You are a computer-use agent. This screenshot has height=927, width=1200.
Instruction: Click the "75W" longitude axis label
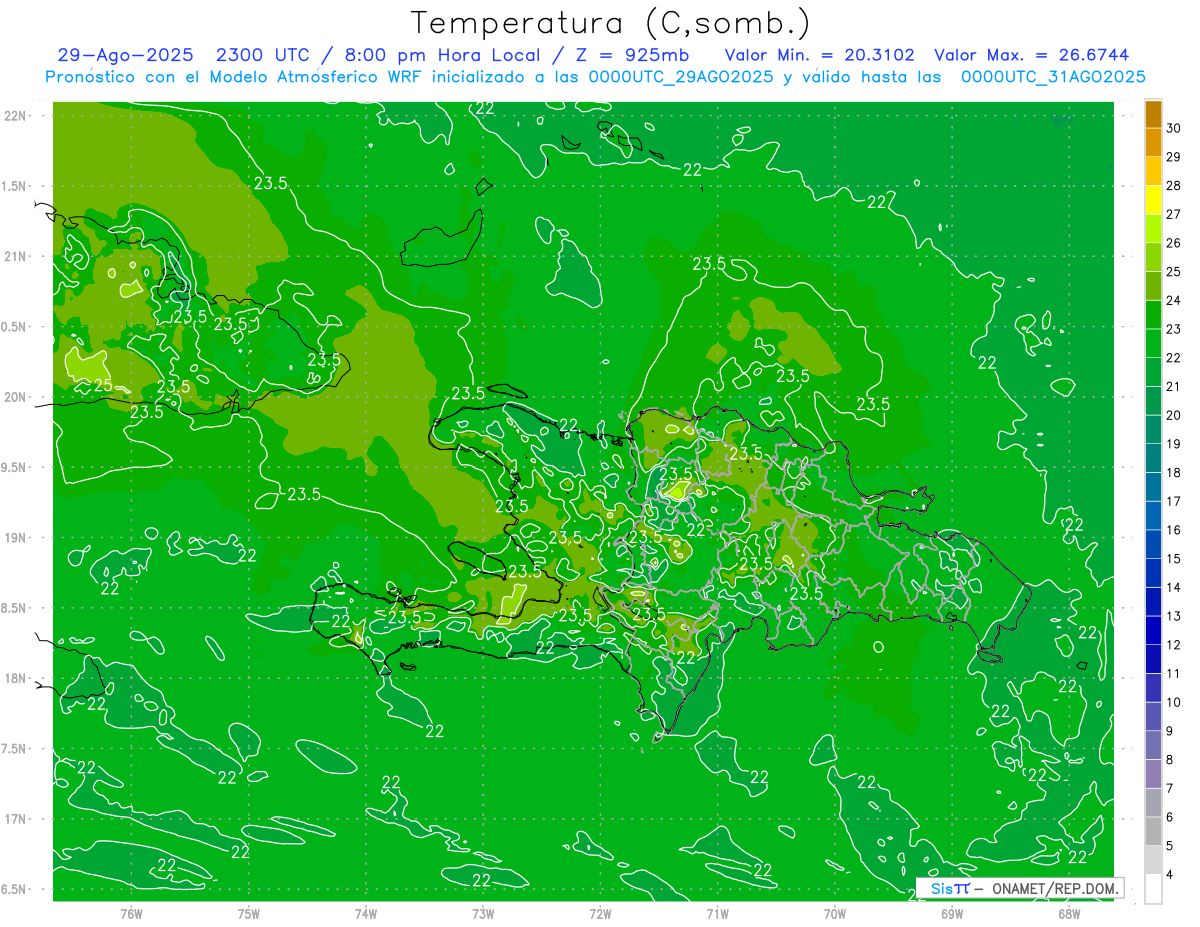[248, 913]
